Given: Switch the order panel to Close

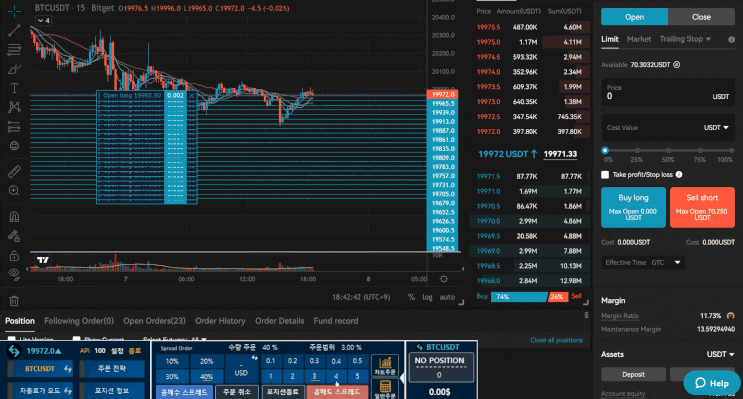Looking at the screenshot, I should [701, 17].
